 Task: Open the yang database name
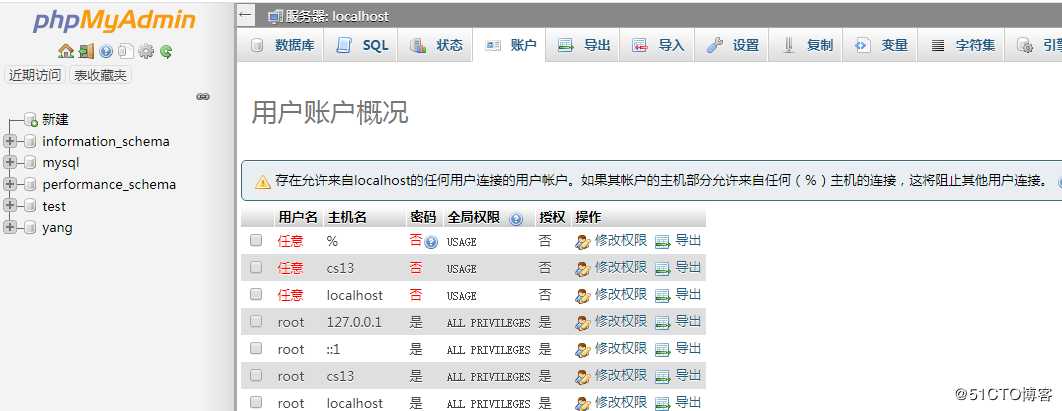point(57,228)
